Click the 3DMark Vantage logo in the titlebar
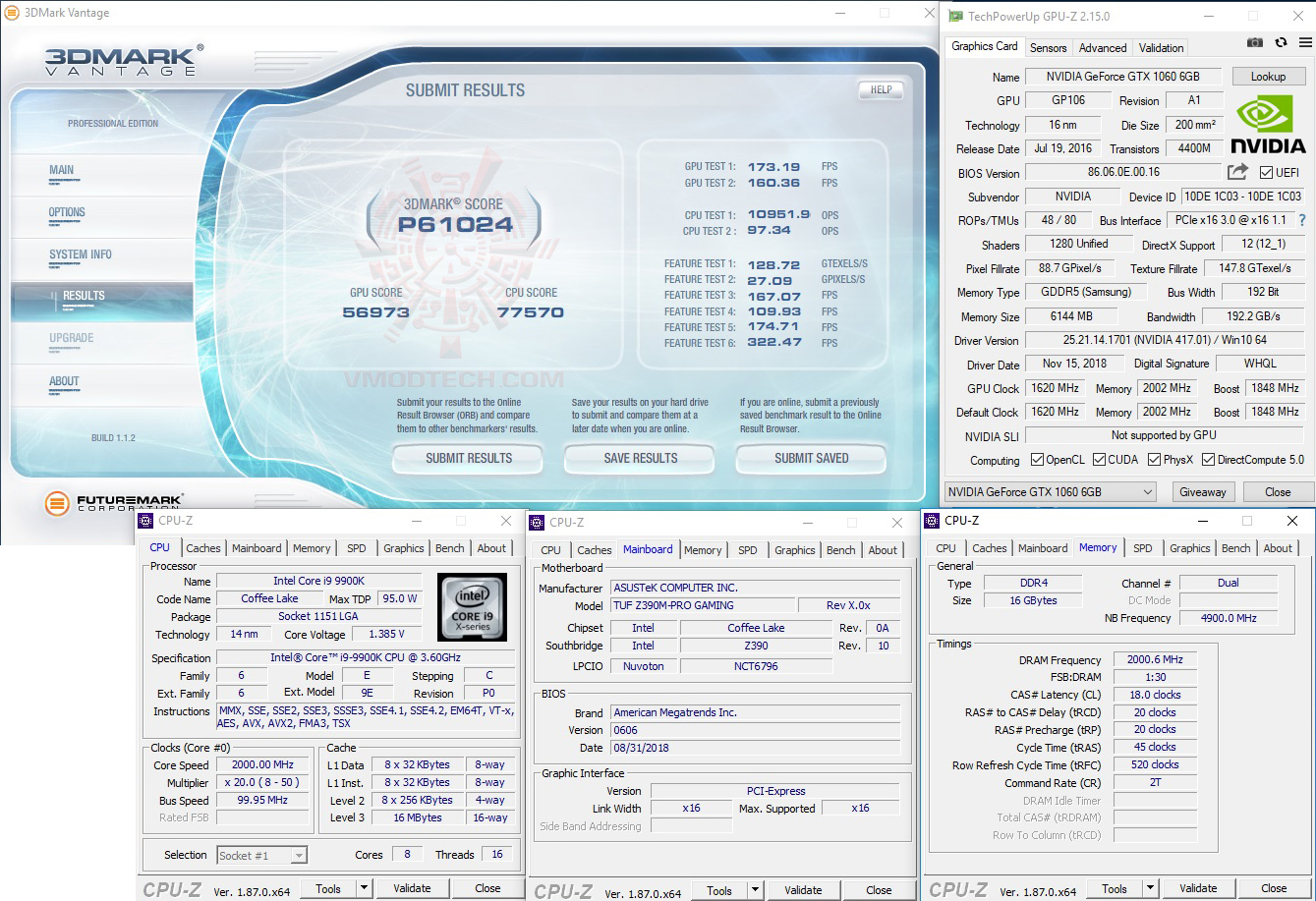1316x901 pixels. 10,13
